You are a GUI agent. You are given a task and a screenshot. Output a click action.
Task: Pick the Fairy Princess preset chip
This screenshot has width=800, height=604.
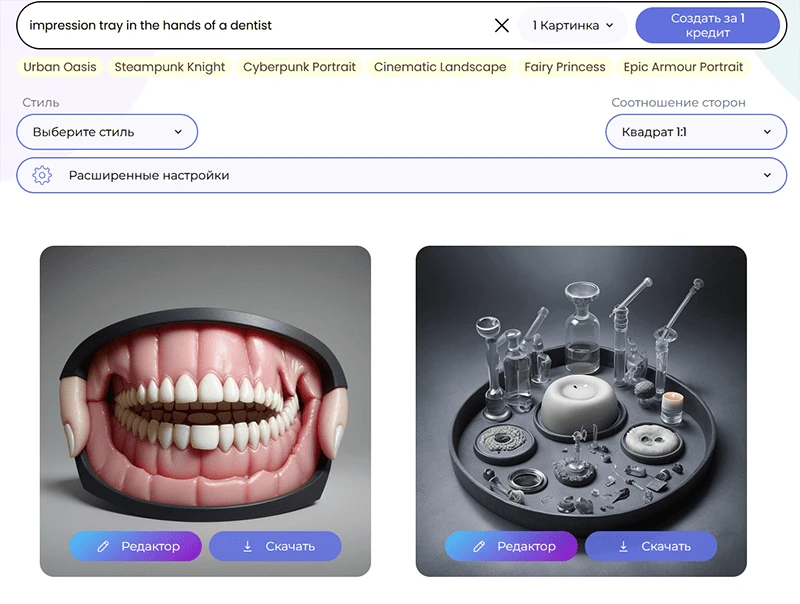click(x=565, y=67)
